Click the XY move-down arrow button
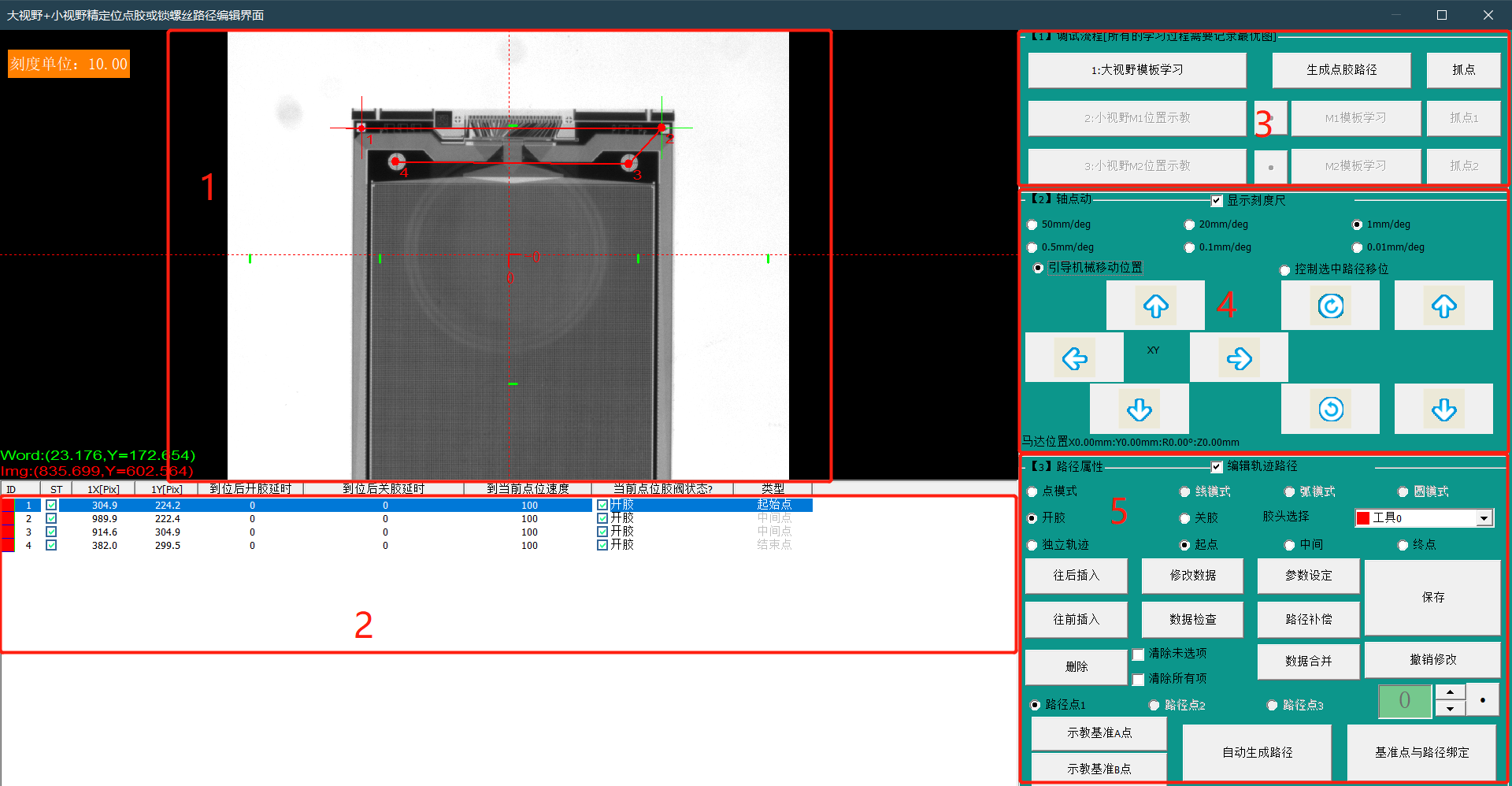This screenshot has height=786, width=1512. (x=1139, y=410)
